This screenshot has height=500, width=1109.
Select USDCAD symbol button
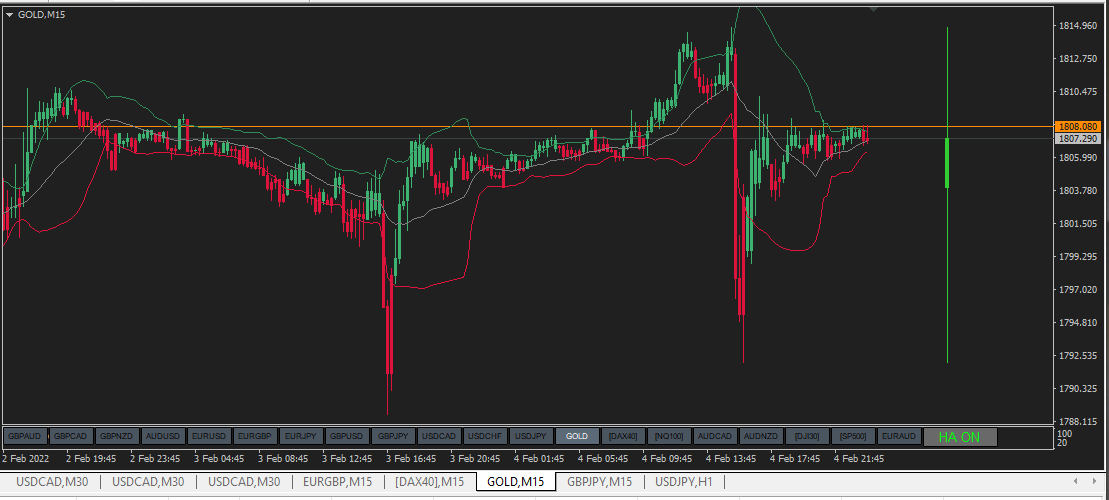coord(439,436)
